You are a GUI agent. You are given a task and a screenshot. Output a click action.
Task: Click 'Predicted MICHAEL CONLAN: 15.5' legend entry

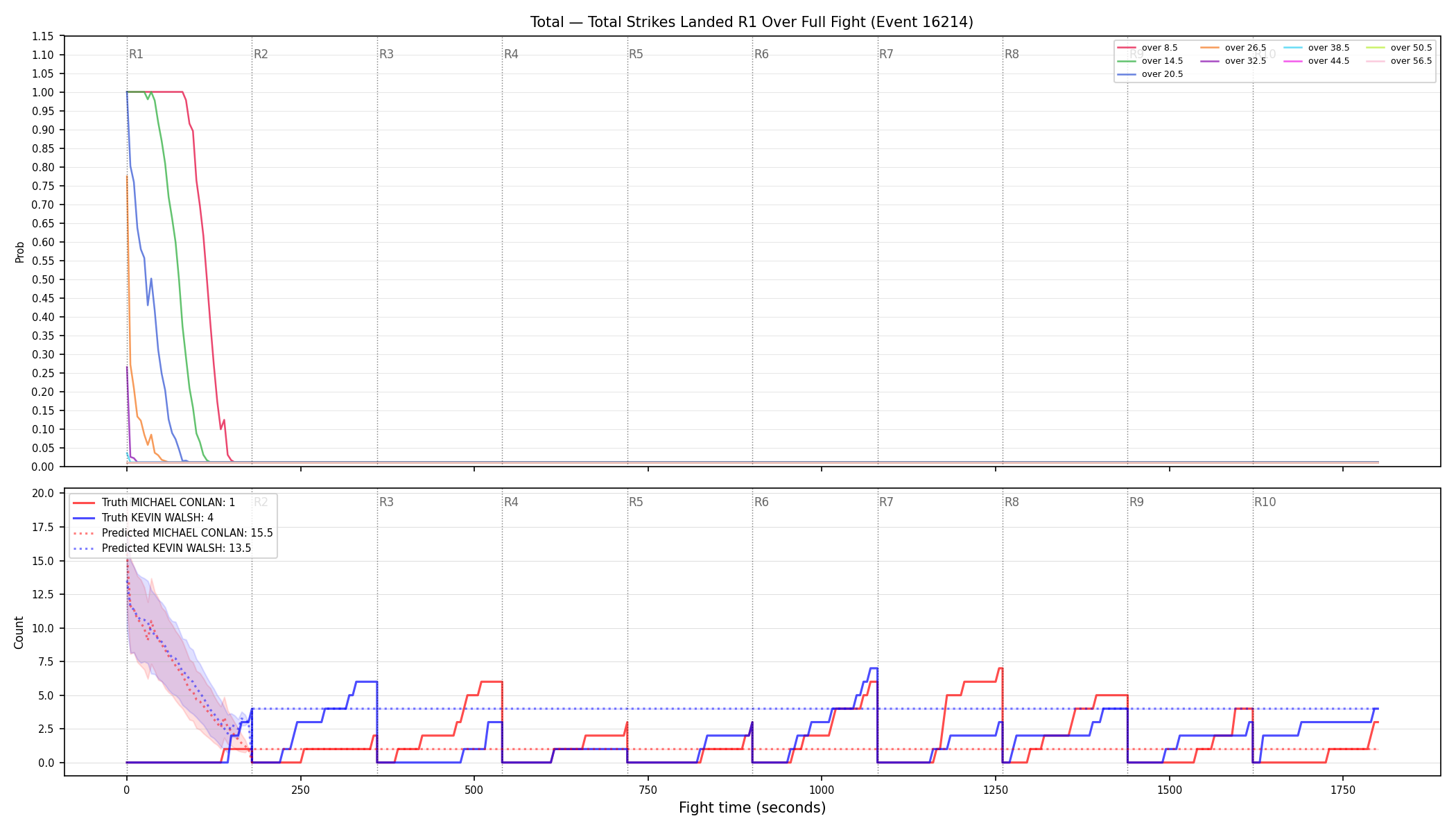click(173, 533)
